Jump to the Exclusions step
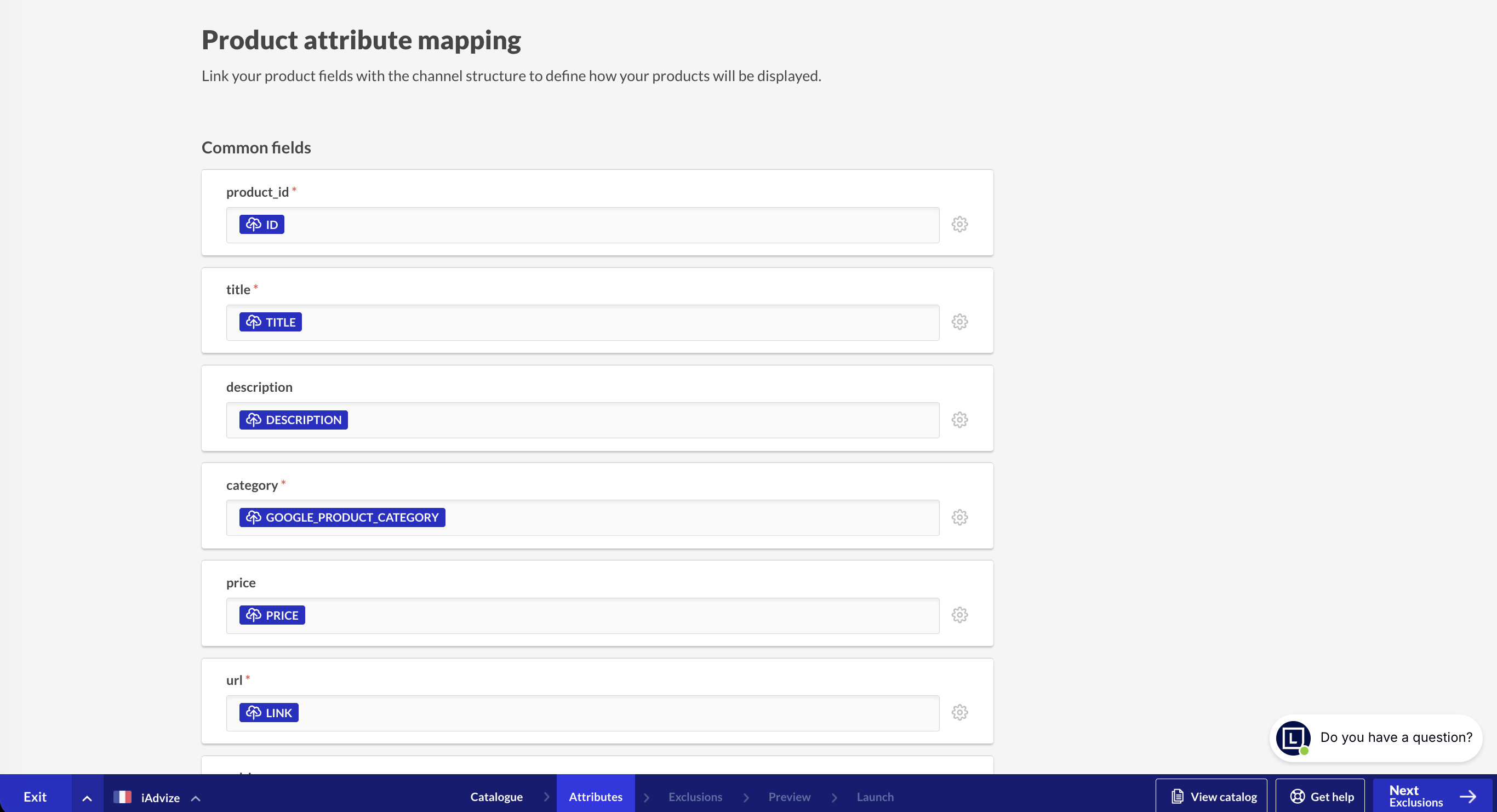1497x812 pixels. (695, 797)
